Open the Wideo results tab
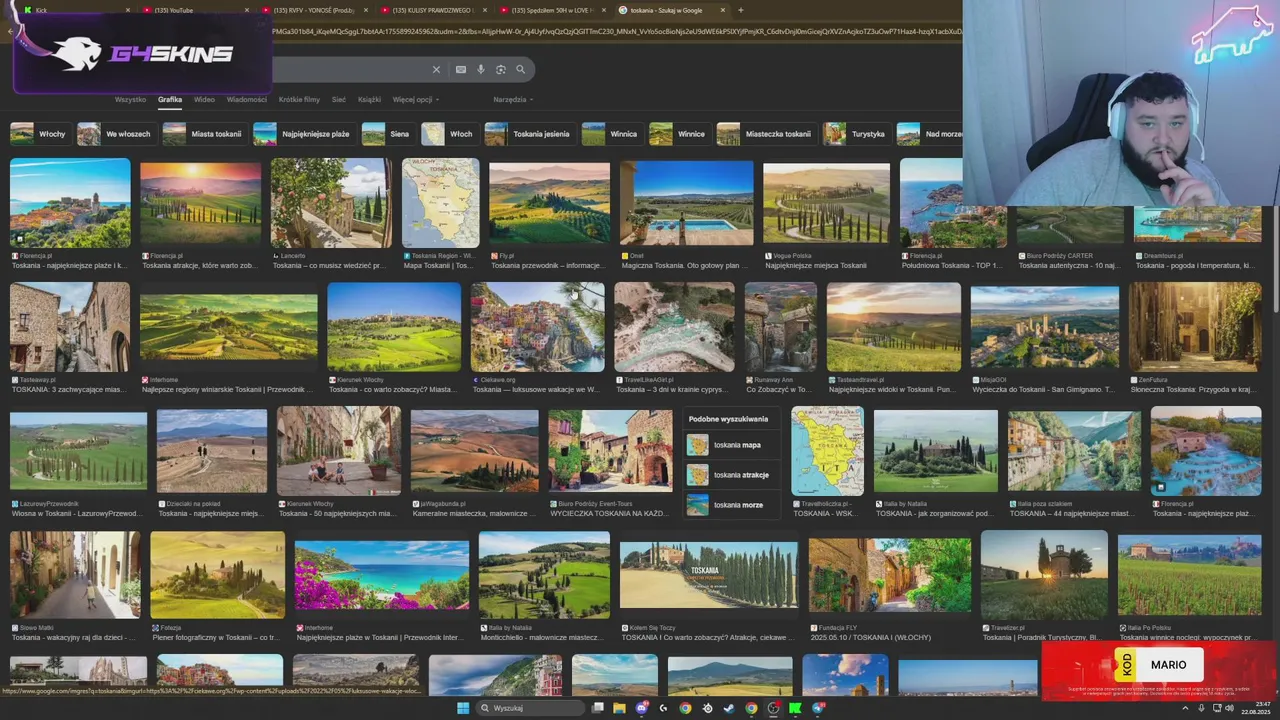Image resolution: width=1280 pixels, height=720 pixels. (204, 100)
